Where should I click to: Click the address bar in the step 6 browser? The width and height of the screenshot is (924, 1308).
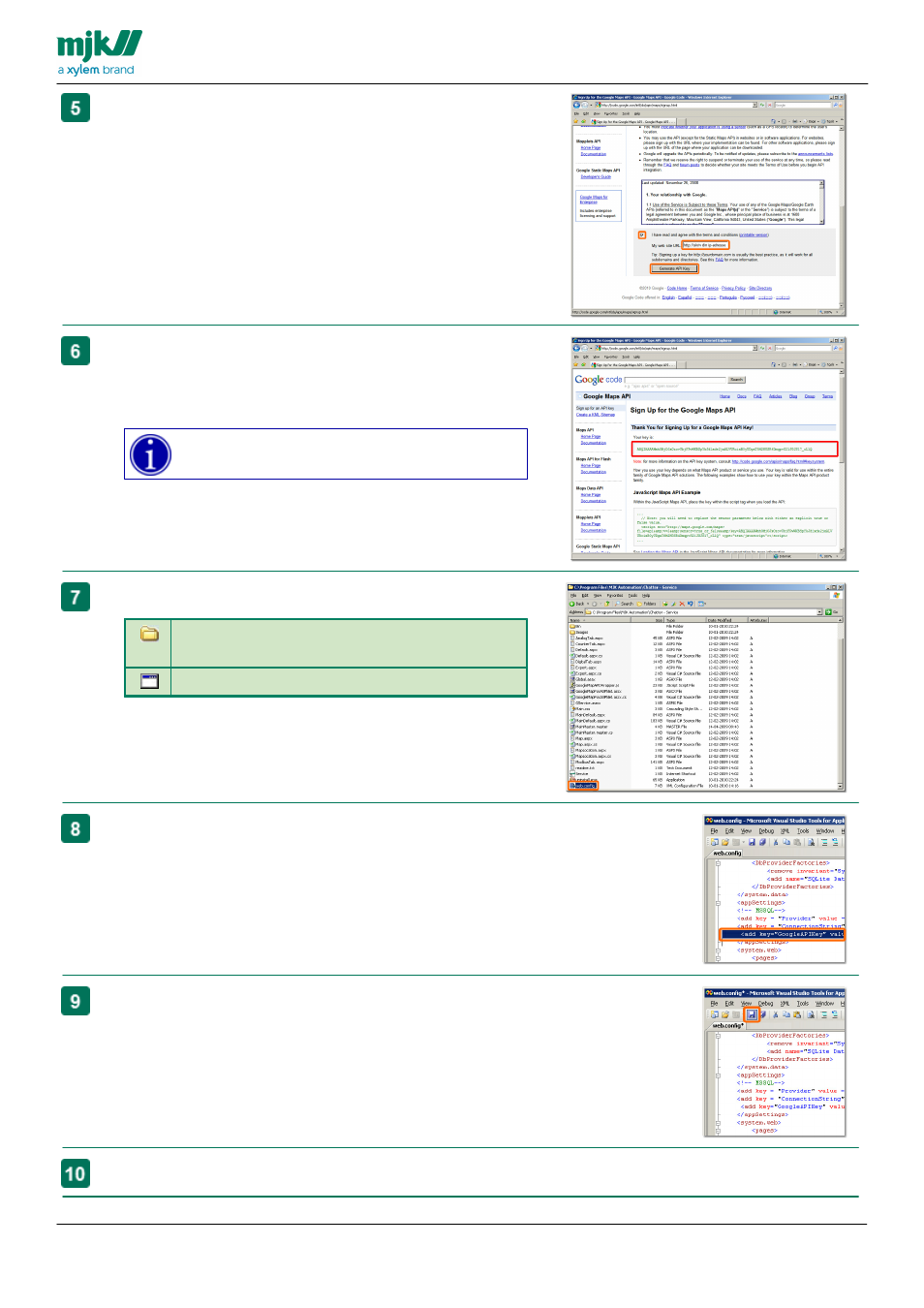coord(674,348)
